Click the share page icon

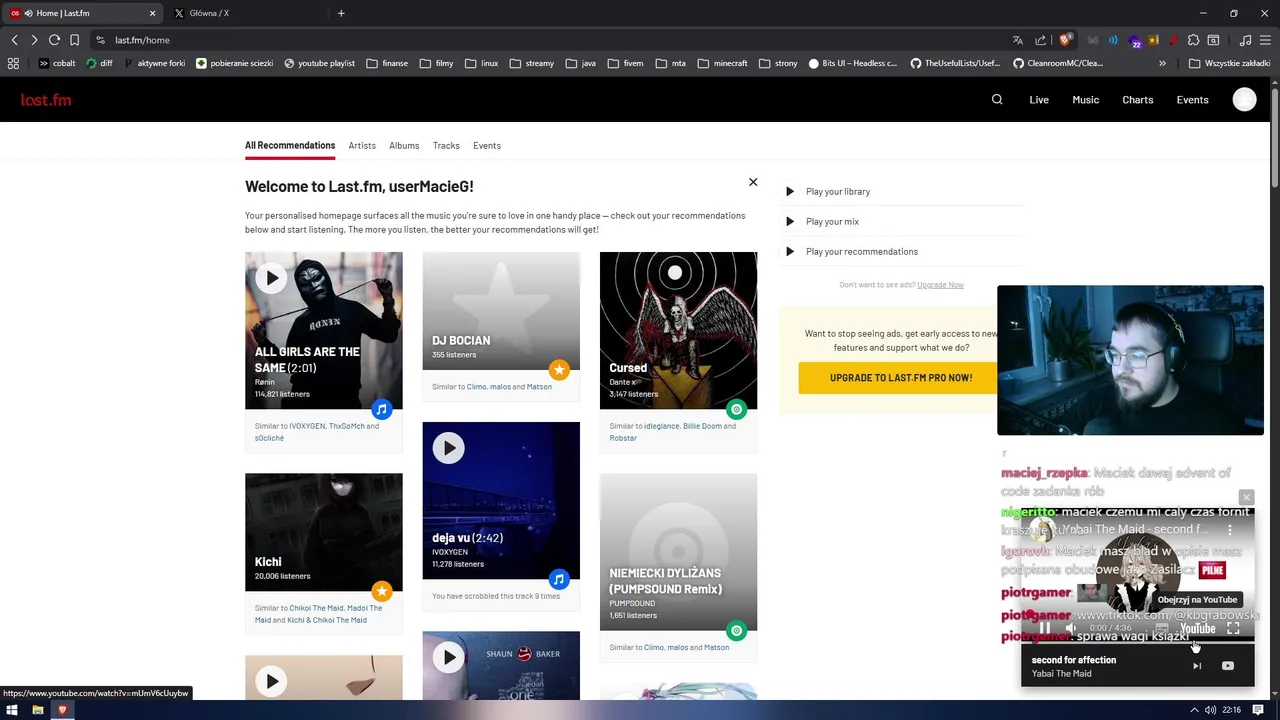tap(1041, 40)
